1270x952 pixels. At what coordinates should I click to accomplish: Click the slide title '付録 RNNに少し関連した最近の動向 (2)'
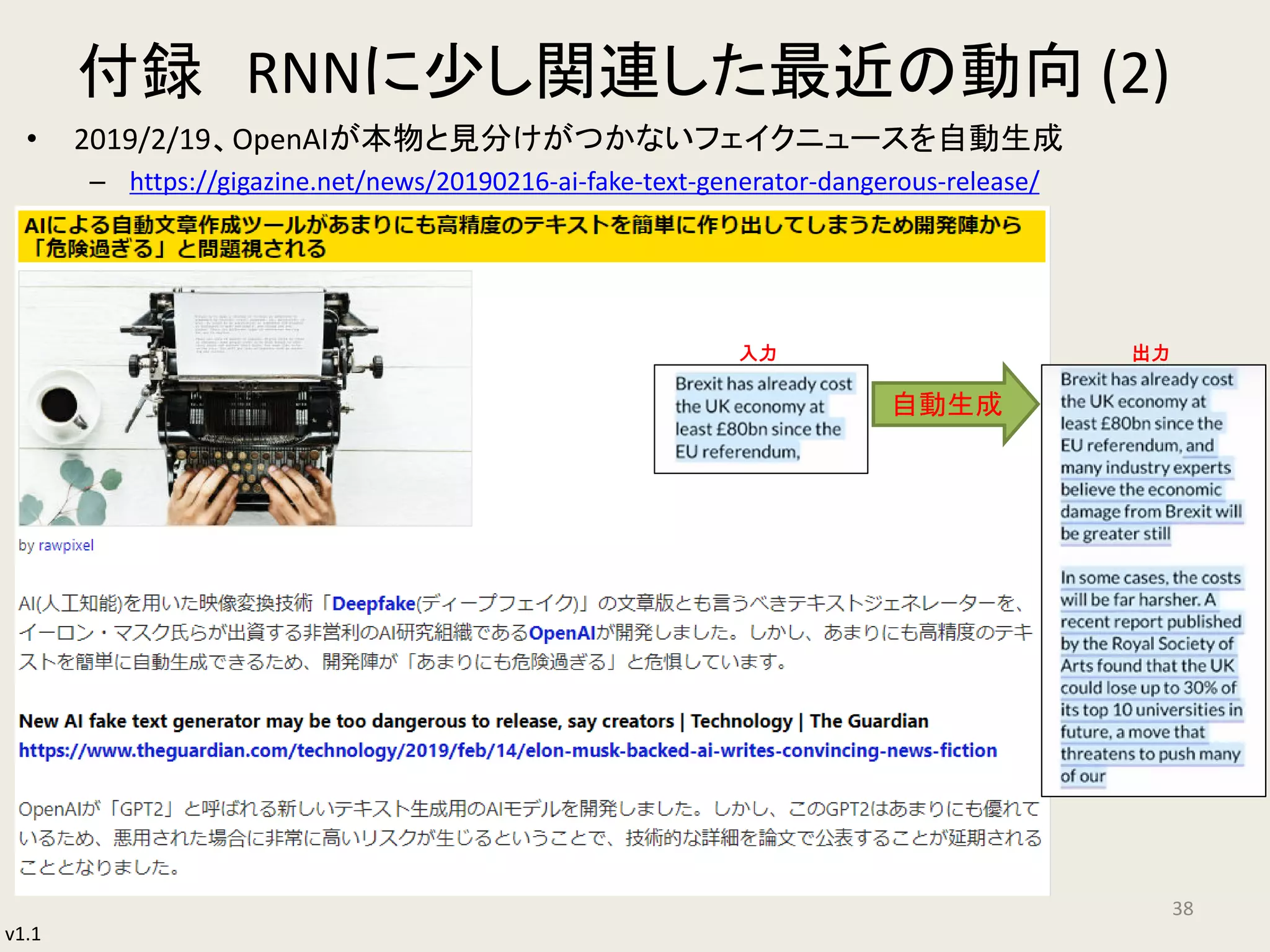tap(624, 72)
